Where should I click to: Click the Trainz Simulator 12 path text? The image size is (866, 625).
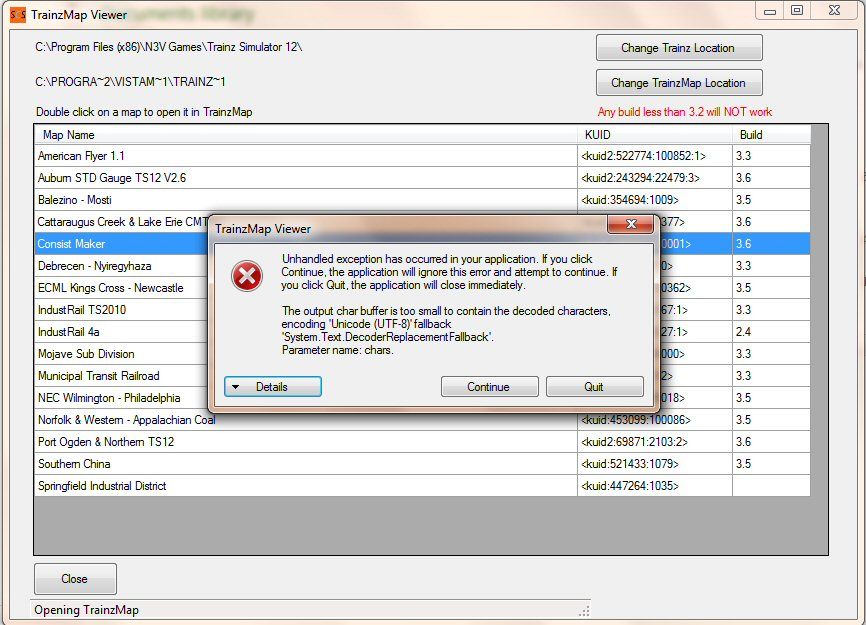click(169, 47)
